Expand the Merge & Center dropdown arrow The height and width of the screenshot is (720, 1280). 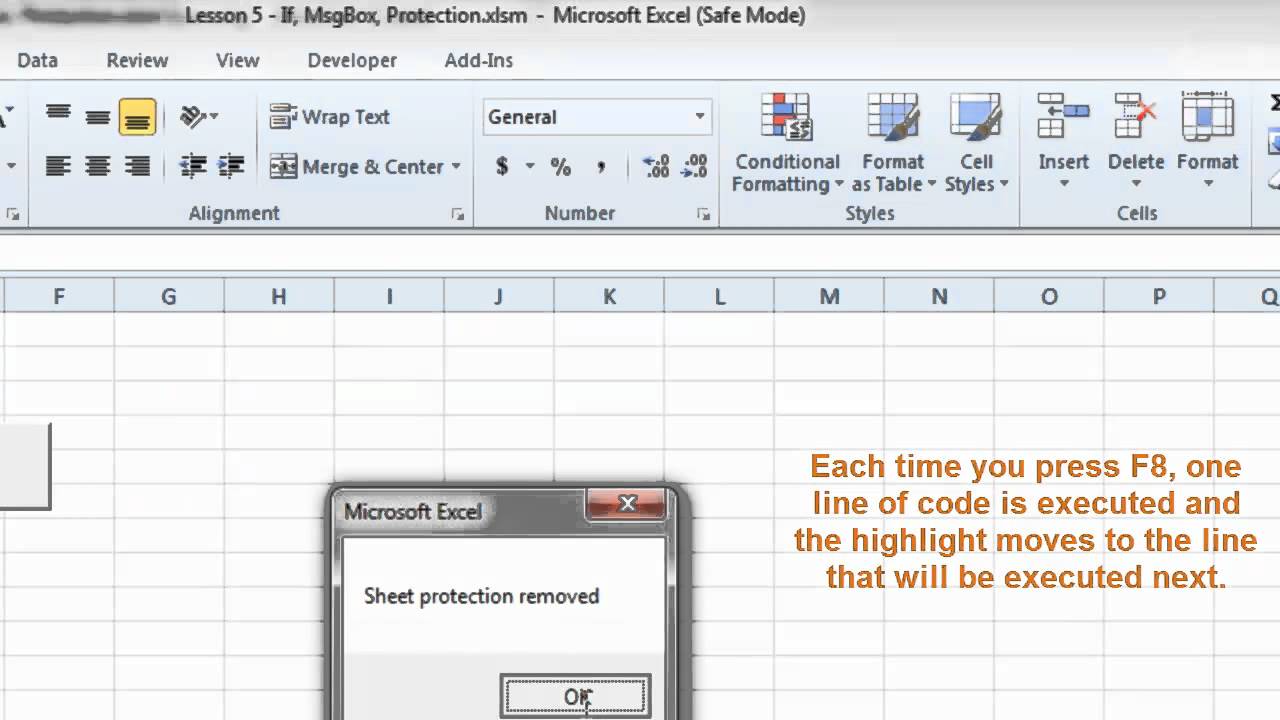coord(456,166)
